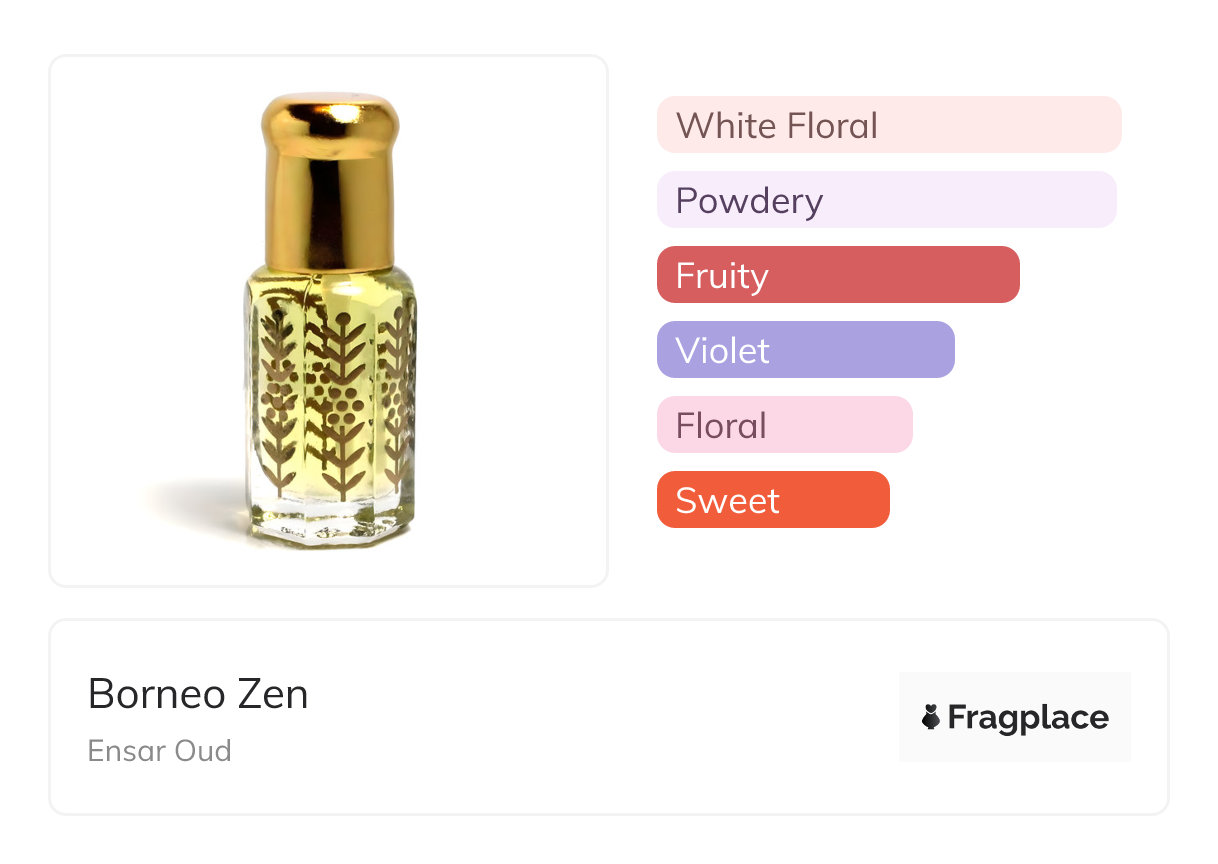Click the 'Powdery' text label
This screenshot has width=1218, height=864.
(749, 201)
